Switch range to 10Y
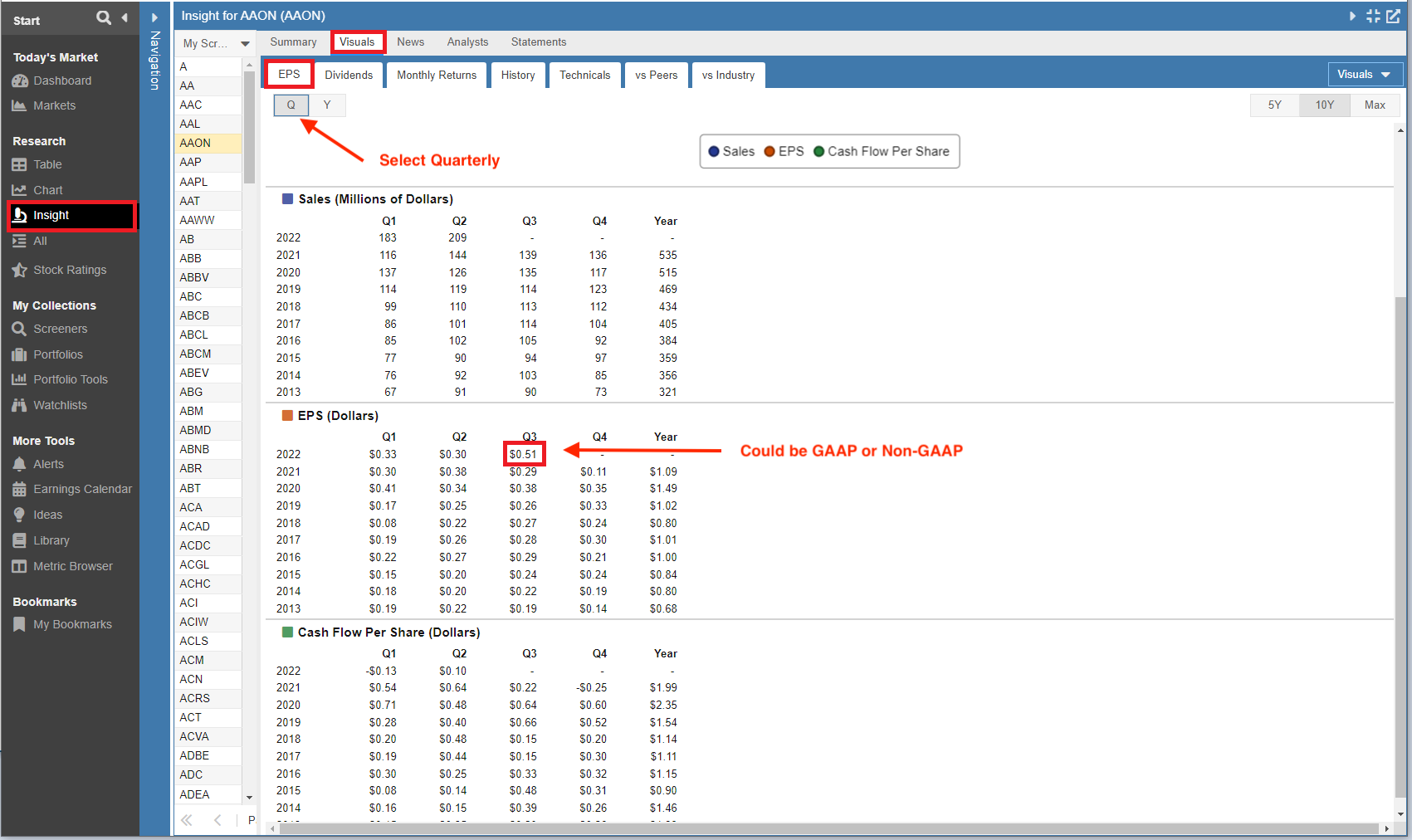Image resolution: width=1412 pixels, height=840 pixels. 1325,105
